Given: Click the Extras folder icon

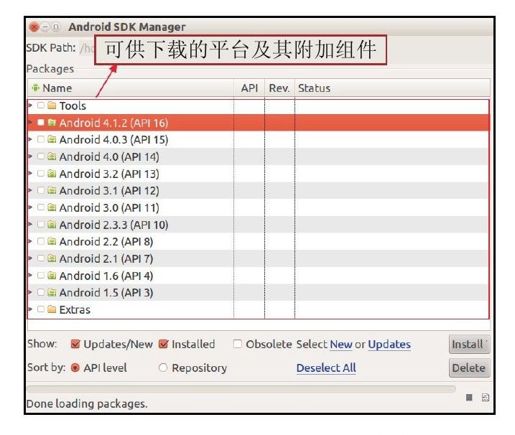Looking at the screenshot, I should click(51, 309).
